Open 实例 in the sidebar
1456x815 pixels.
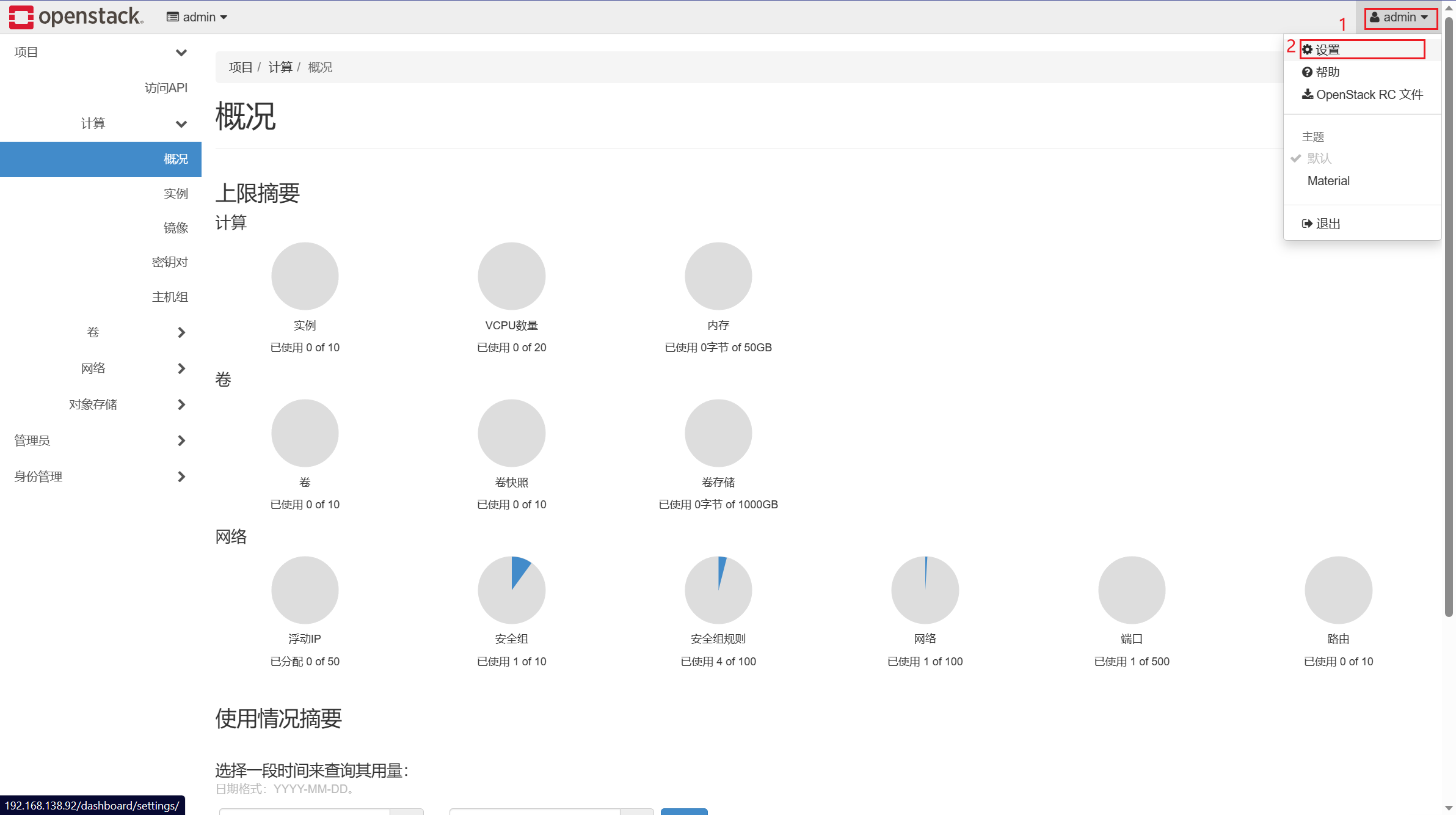coord(175,194)
